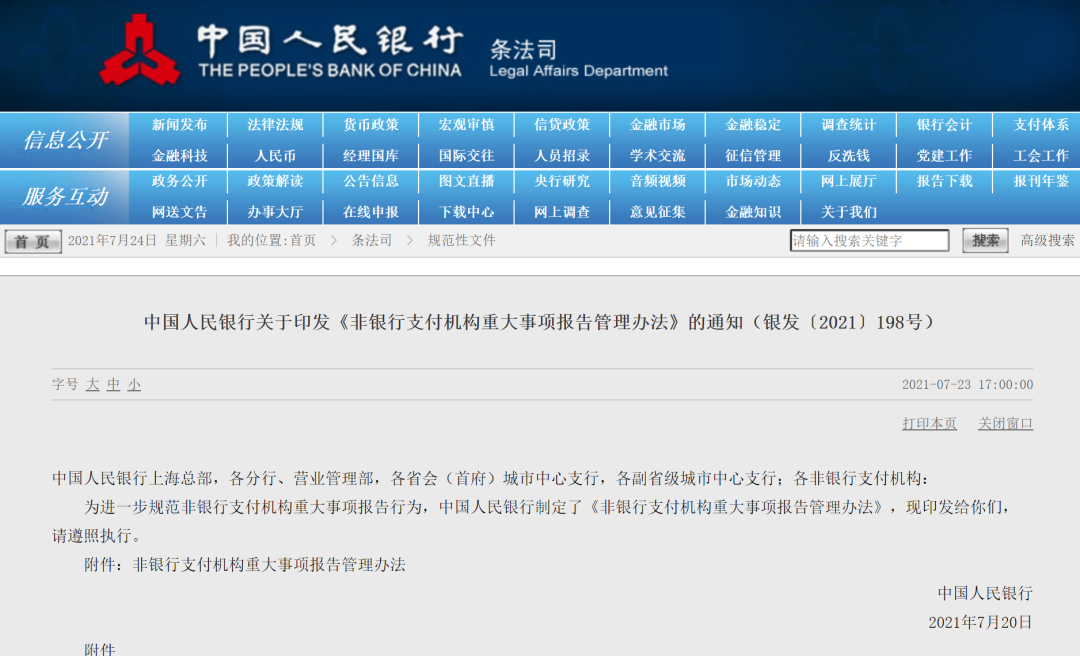Set font size to 小

click(x=134, y=385)
